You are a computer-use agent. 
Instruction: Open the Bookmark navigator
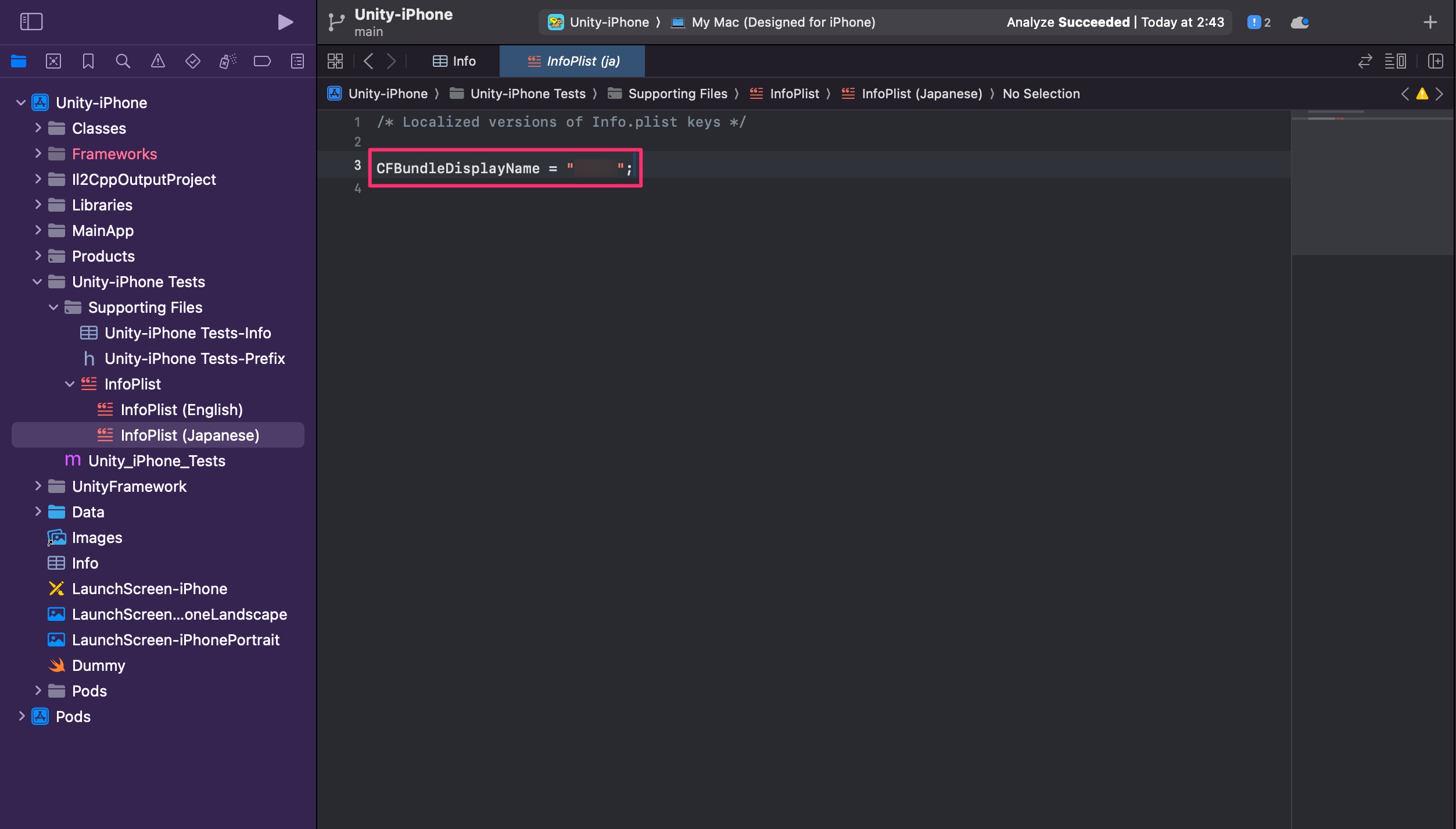point(88,61)
